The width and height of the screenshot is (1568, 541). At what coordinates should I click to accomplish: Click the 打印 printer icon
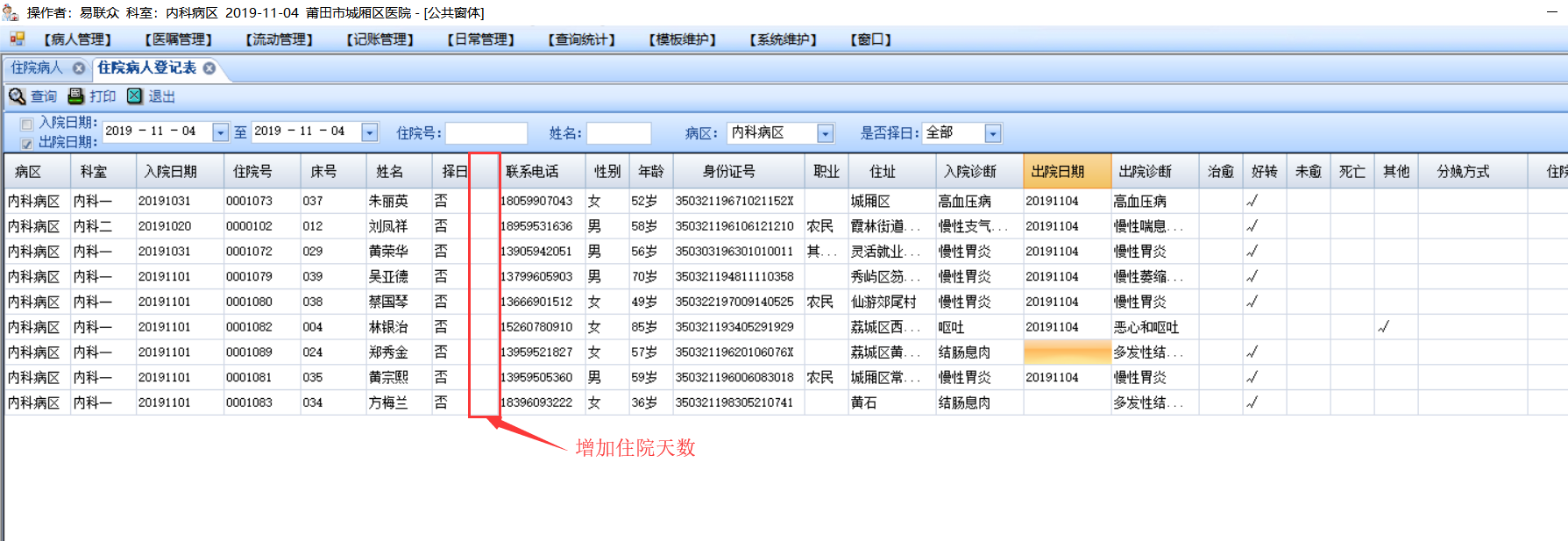coord(76,96)
